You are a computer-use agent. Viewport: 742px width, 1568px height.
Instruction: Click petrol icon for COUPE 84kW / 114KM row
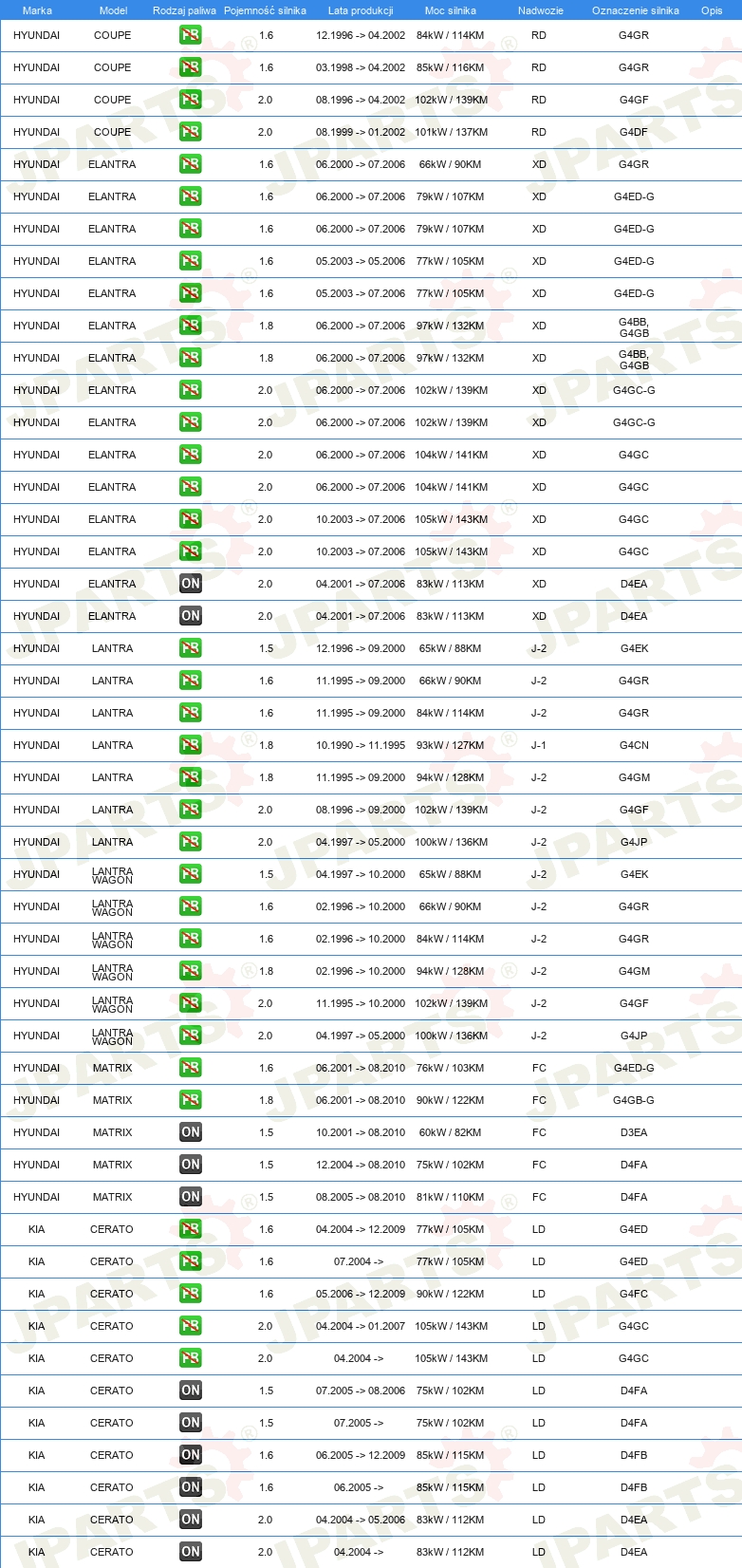point(191,35)
